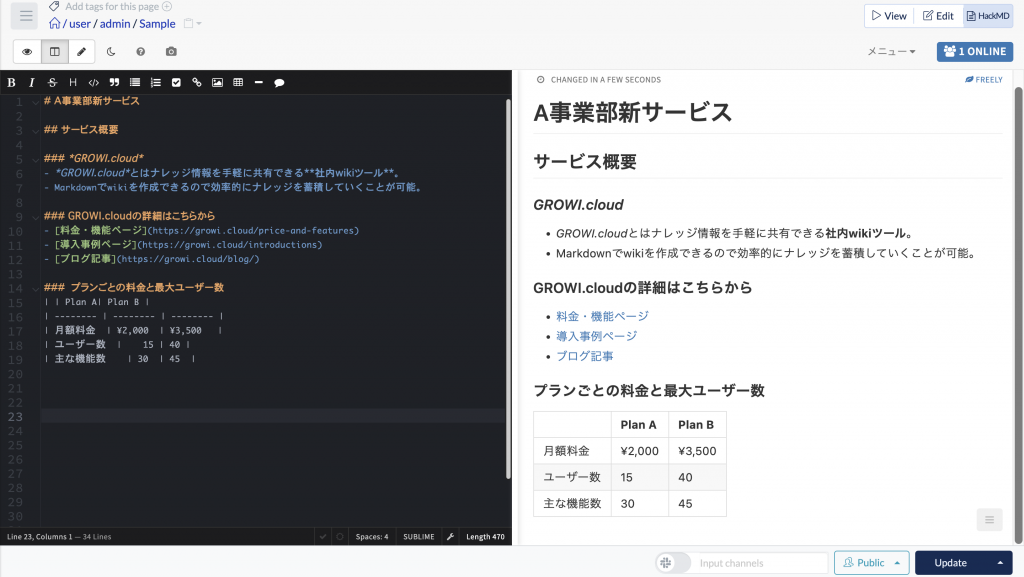Collapse the fold arrow on editor line 1
The image size is (1024, 577).
35,102
